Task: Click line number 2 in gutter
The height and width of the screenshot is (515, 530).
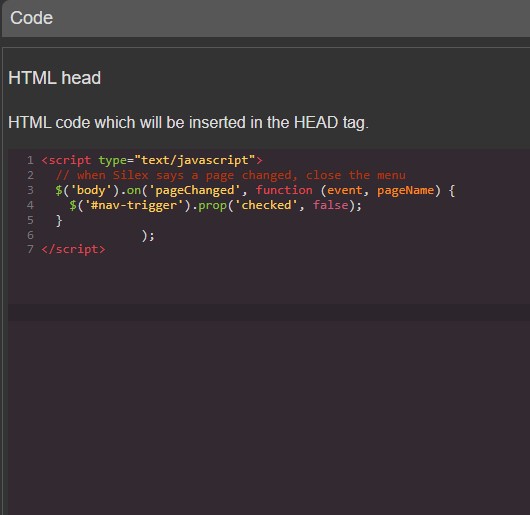Action: pos(30,175)
